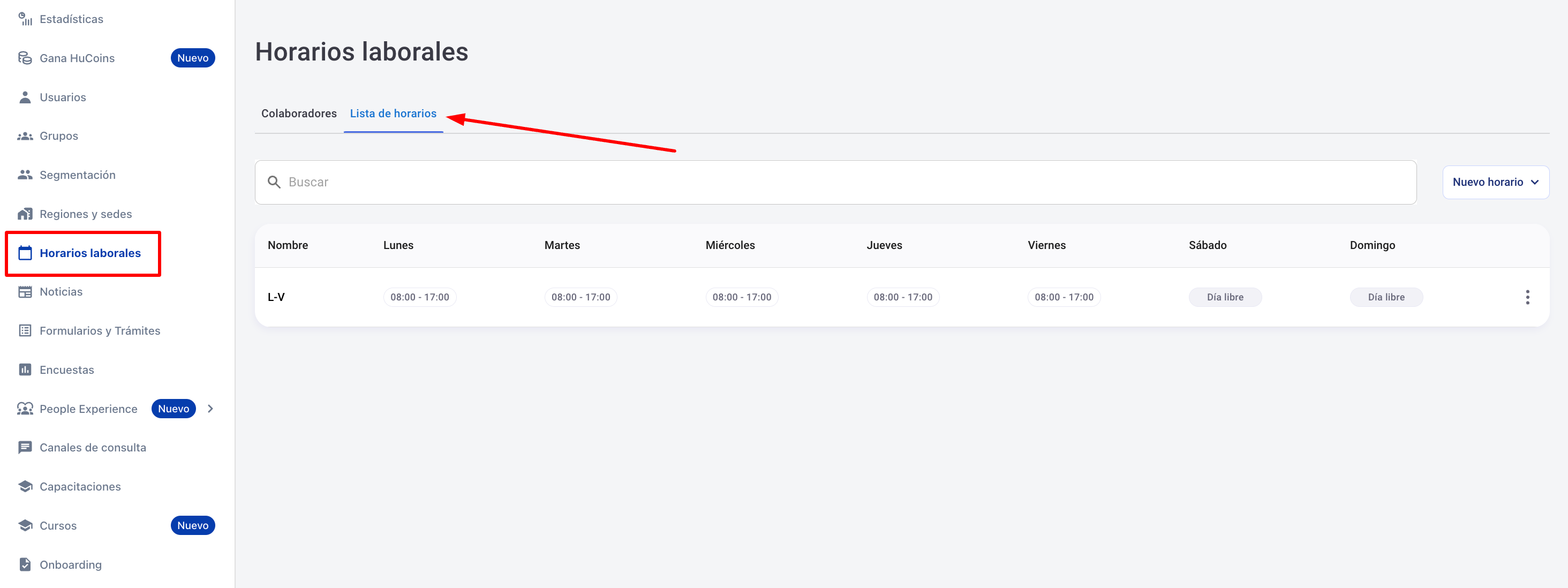This screenshot has height=588, width=1568.
Task: Go to Usuarios in the sidebar
Action: (x=63, y=97)
